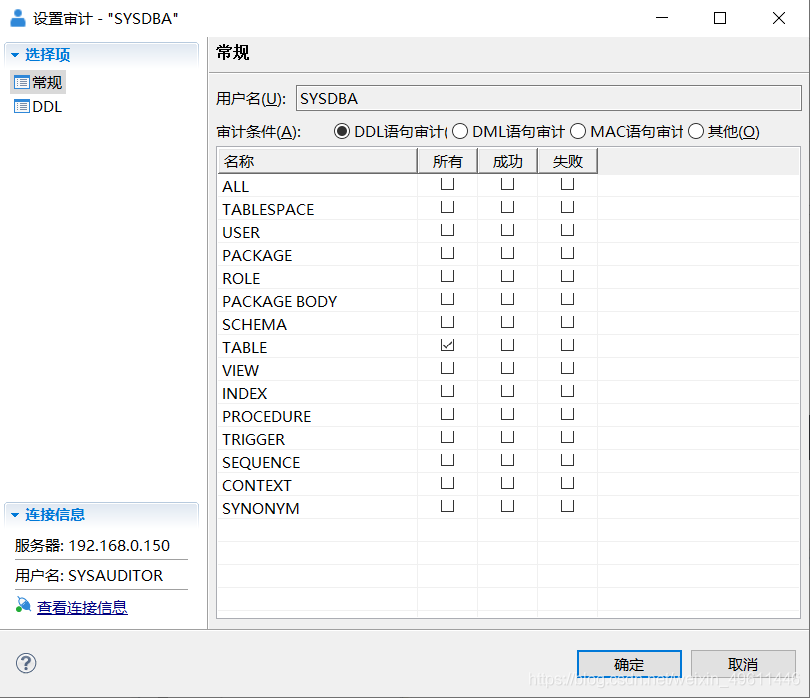Click the 用户名: SYSAUDITOR text
The width and height of the screenshot is (810, 698).
pyautogui.click(x=89, y=576)
